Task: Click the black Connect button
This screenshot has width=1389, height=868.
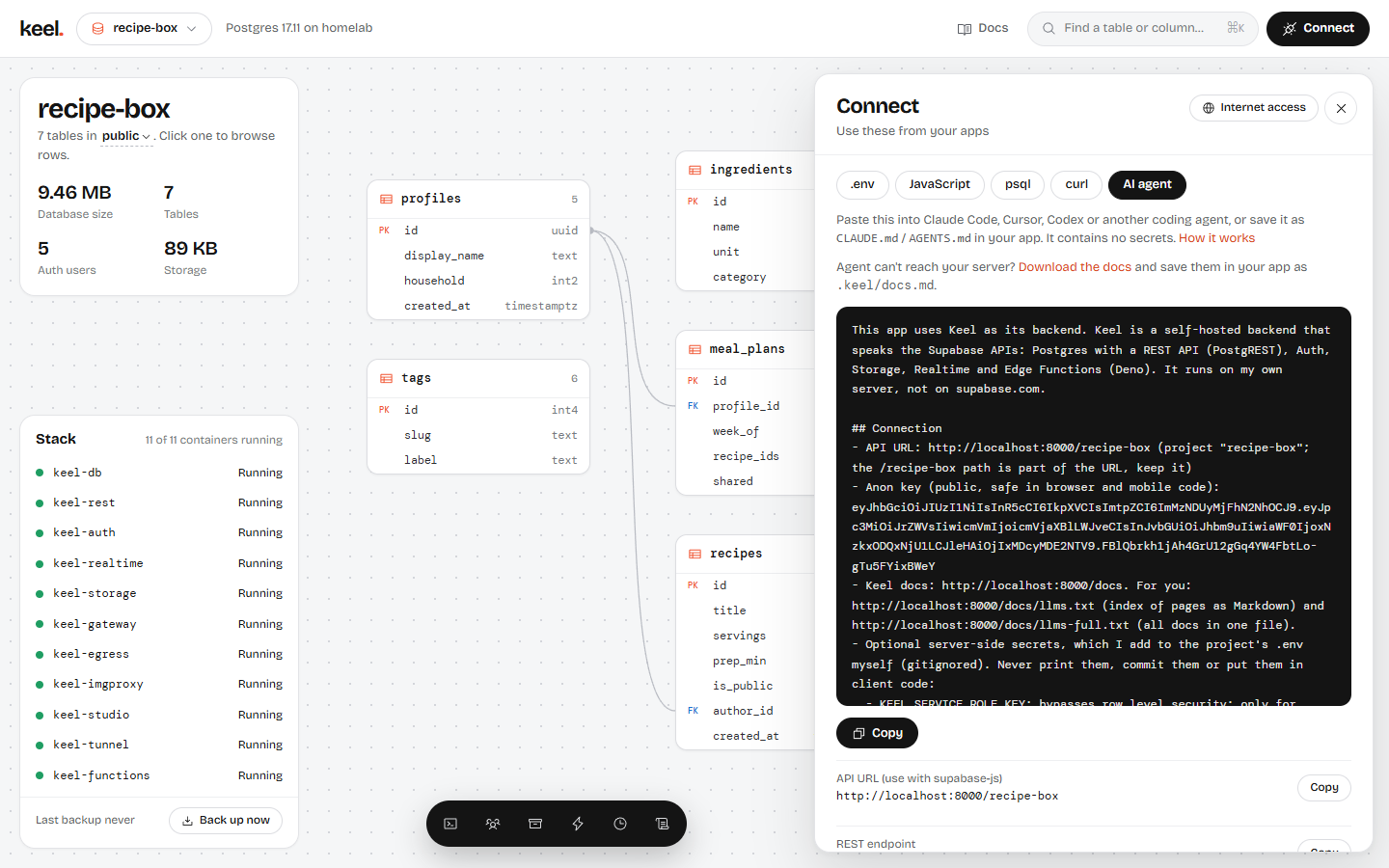Action: click(1318, 29)
